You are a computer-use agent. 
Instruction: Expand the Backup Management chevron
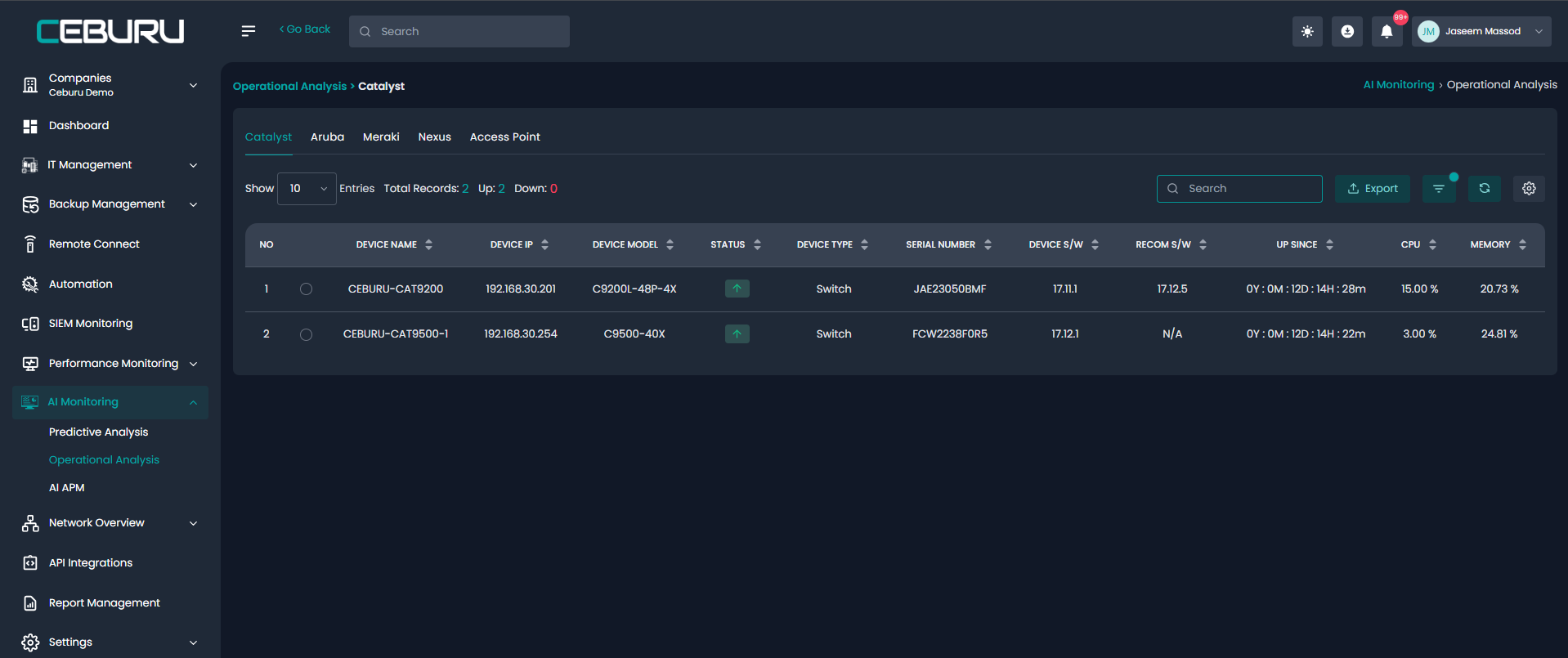pyautogui.click(x=194, y=204)
